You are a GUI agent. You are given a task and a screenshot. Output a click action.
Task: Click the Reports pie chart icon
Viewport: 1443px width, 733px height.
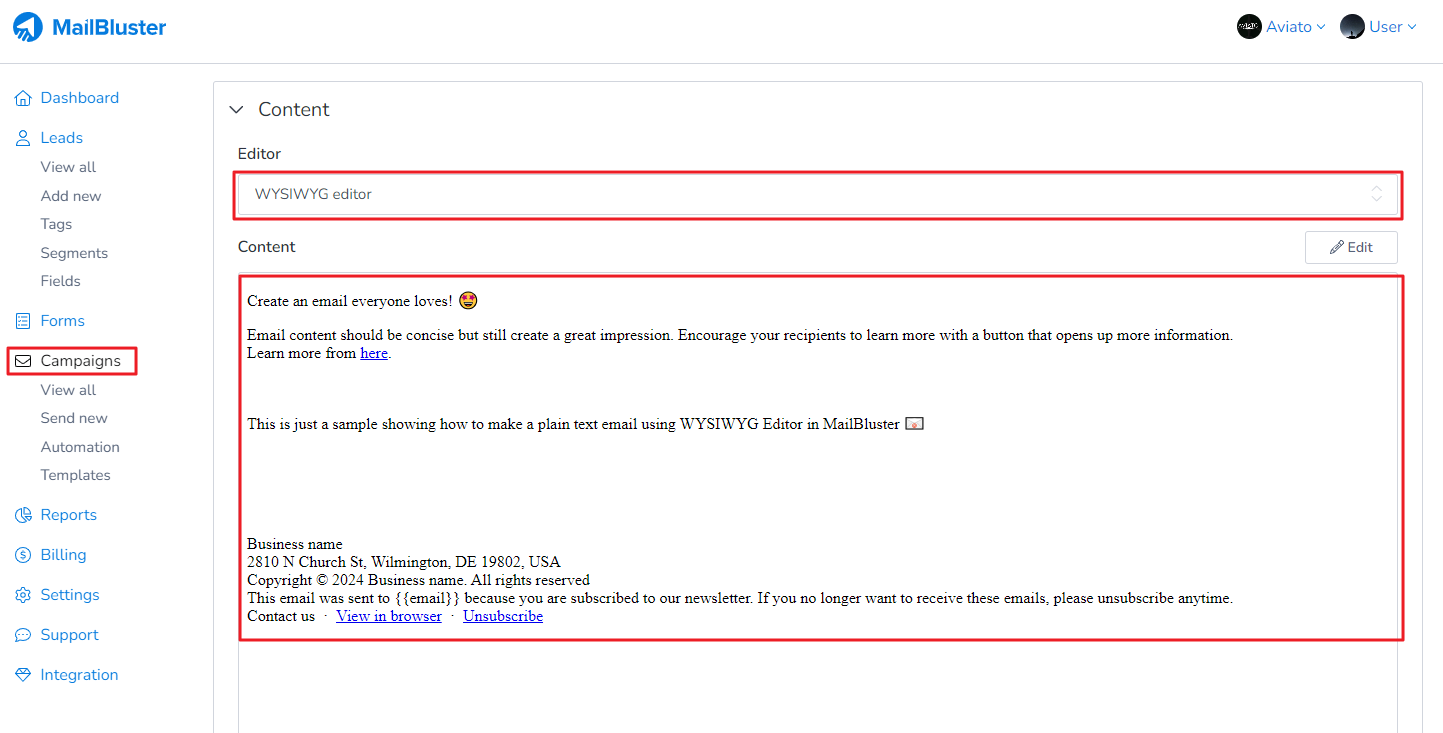point(23,515)
